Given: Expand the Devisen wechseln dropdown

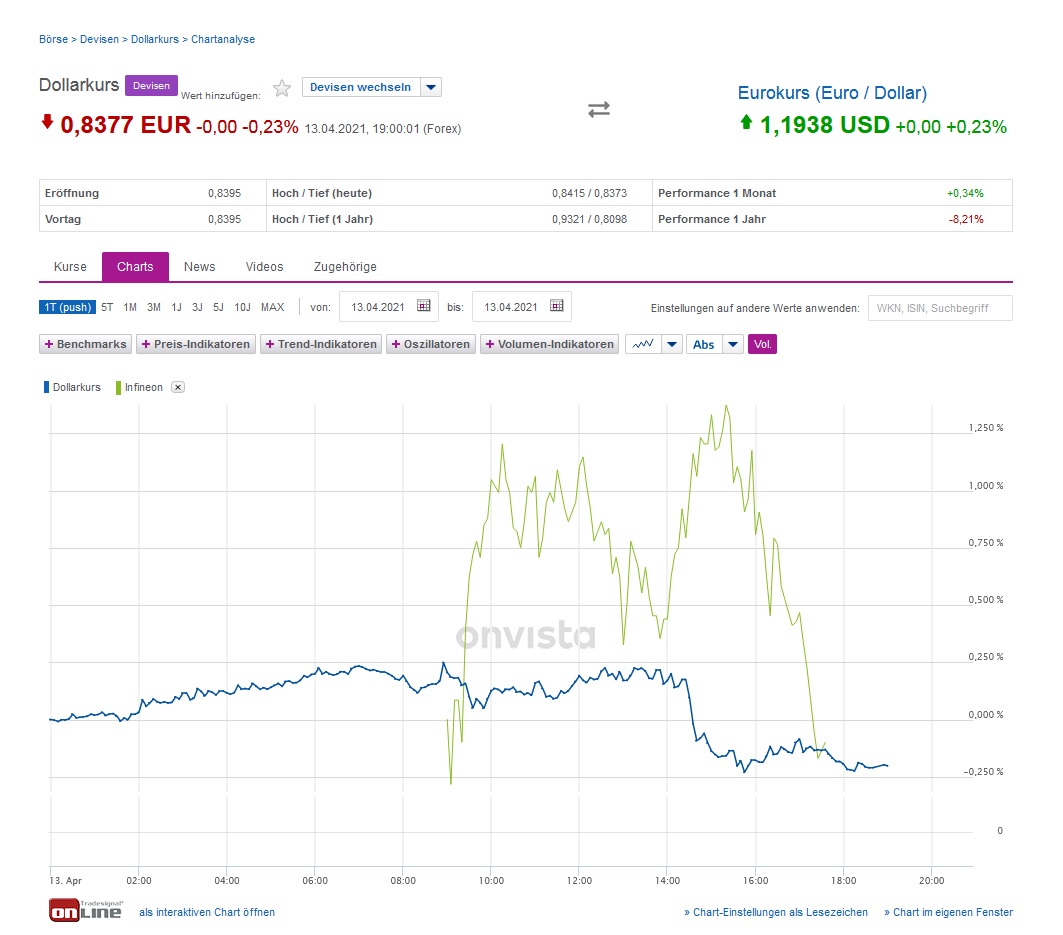Looking at the screenshot, I should (431, 87).
